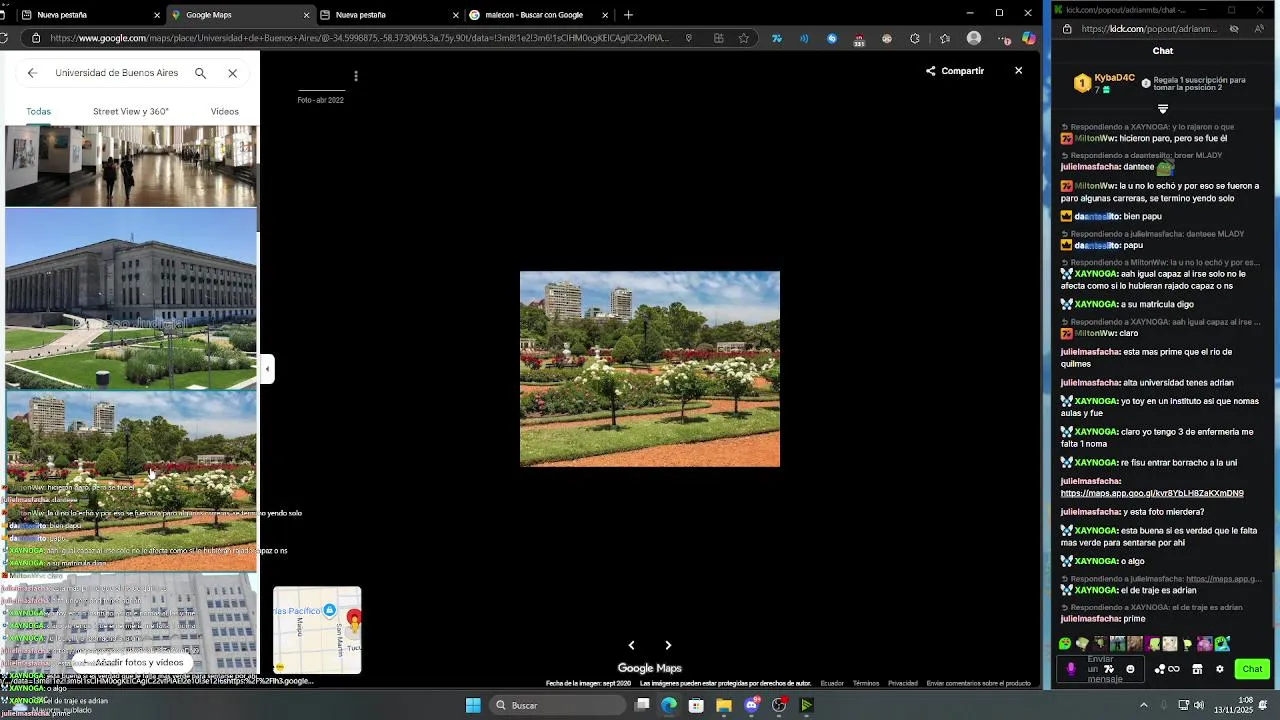Collapse the photo side panel

[267, 369]
